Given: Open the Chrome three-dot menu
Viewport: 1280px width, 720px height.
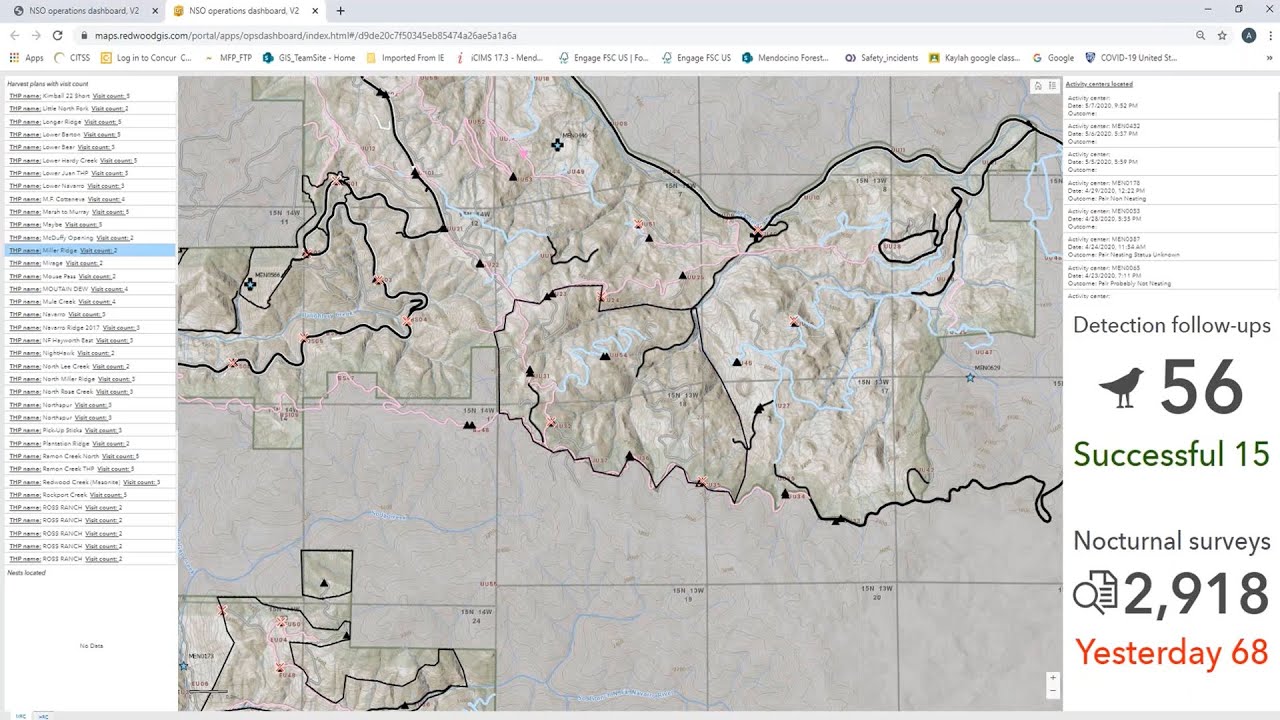Looking at the screenshot, I should point(1269,35).
